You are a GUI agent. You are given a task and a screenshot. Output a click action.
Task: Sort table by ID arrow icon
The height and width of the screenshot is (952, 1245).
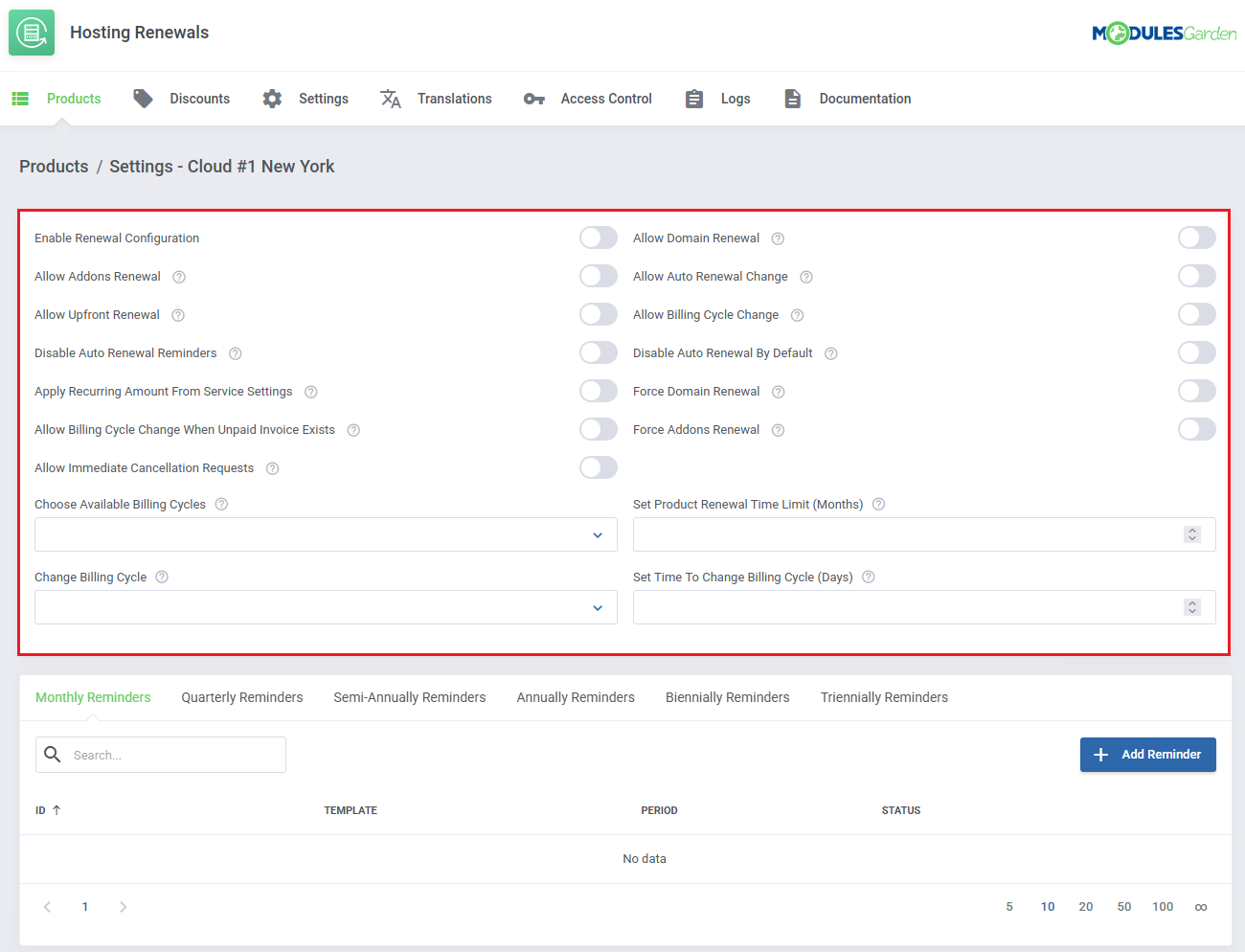click(57, 810)
